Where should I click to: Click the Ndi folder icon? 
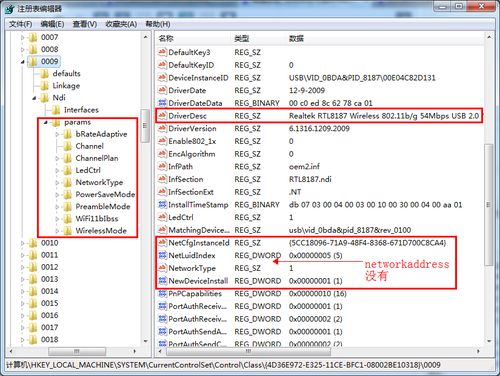click(45, 98)
